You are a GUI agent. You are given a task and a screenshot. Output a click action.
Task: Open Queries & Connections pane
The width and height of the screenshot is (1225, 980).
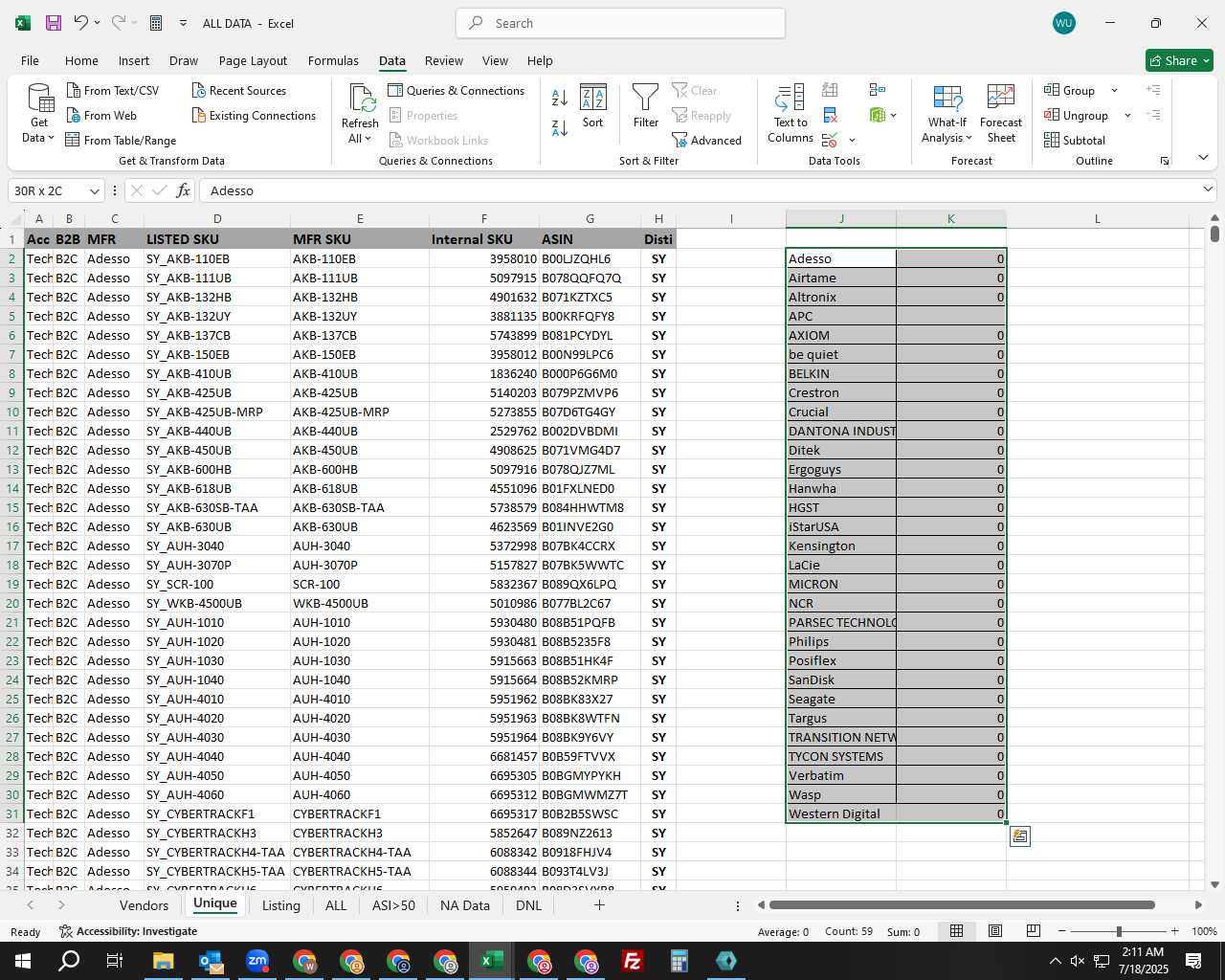(457, 90)
